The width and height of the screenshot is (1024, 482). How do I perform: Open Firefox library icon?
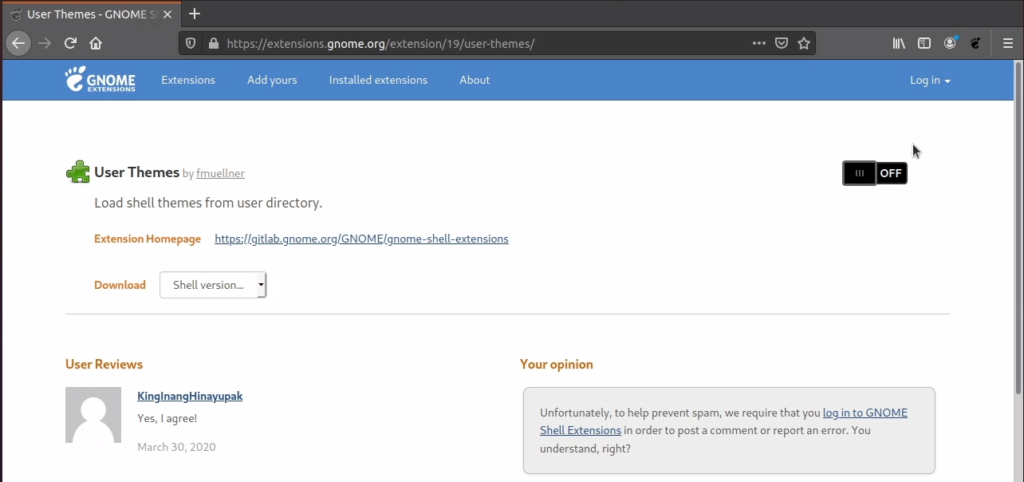click(899, 44)
